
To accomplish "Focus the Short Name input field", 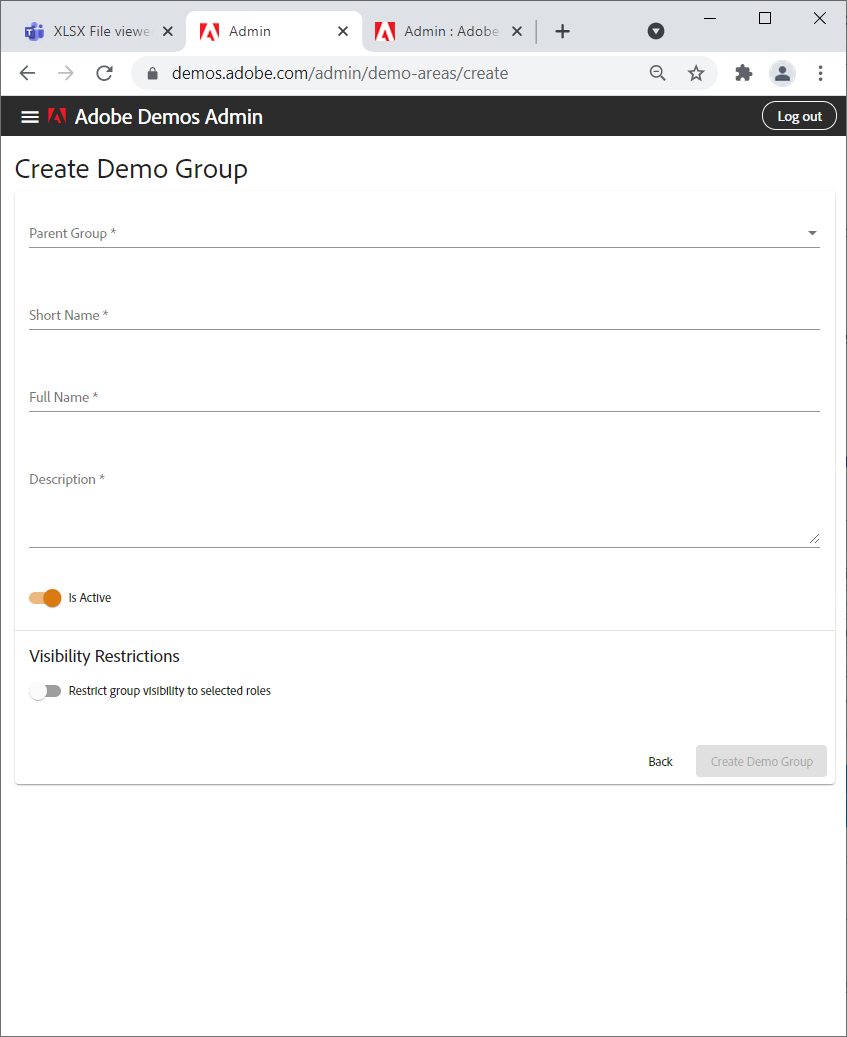I will (424, 315).
